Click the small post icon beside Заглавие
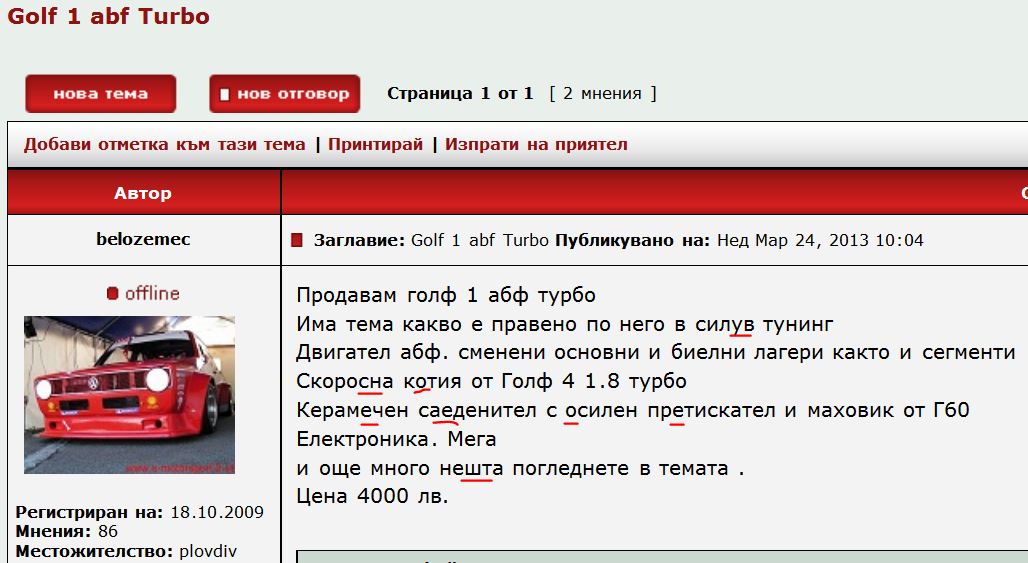The height and width of the screenshot is (563, 1028). tap(296, 241)
